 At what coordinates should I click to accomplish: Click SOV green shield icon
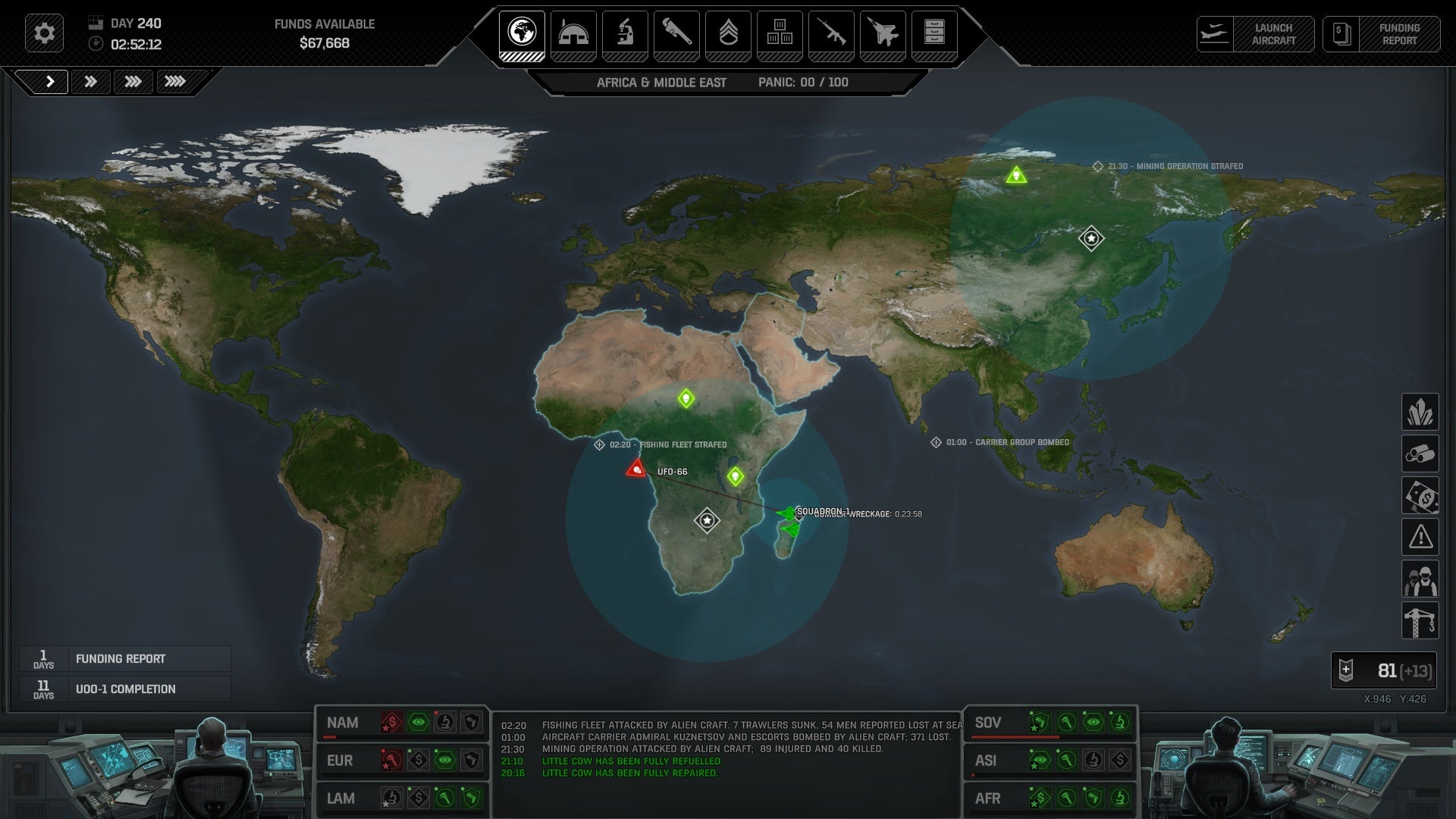pyautogui.click(x=1040, y=722)
